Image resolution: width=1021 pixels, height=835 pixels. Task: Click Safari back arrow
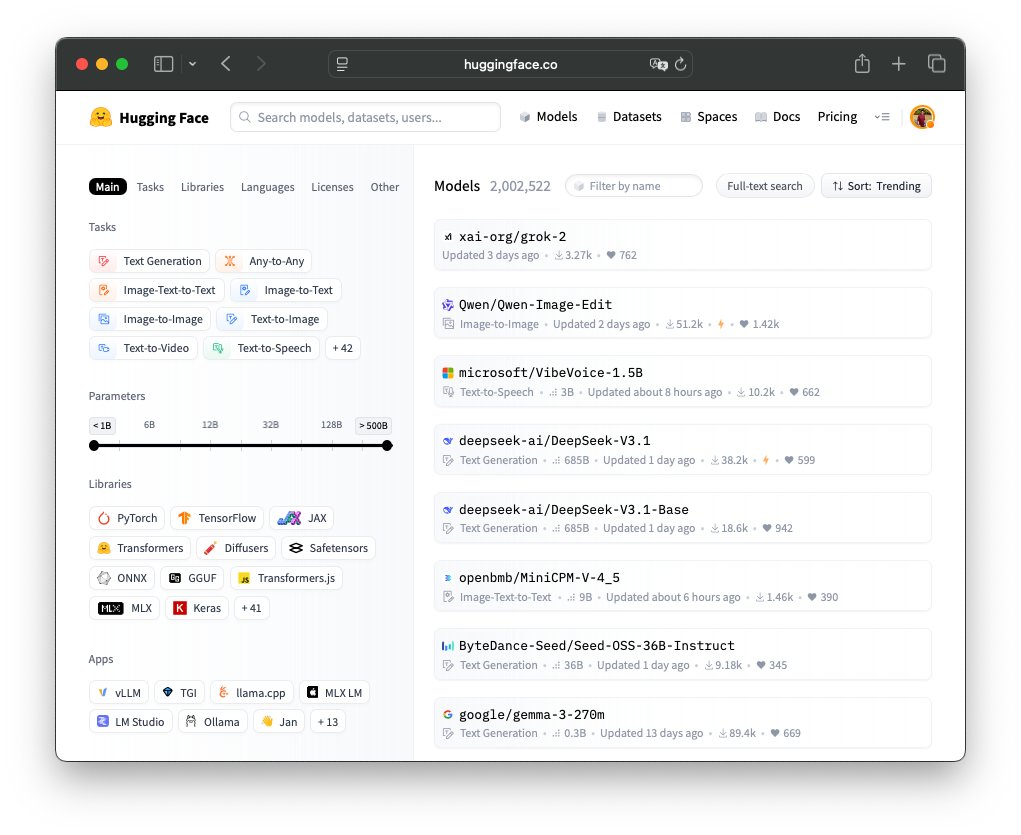pyautogui.click(x=226, y=64)
